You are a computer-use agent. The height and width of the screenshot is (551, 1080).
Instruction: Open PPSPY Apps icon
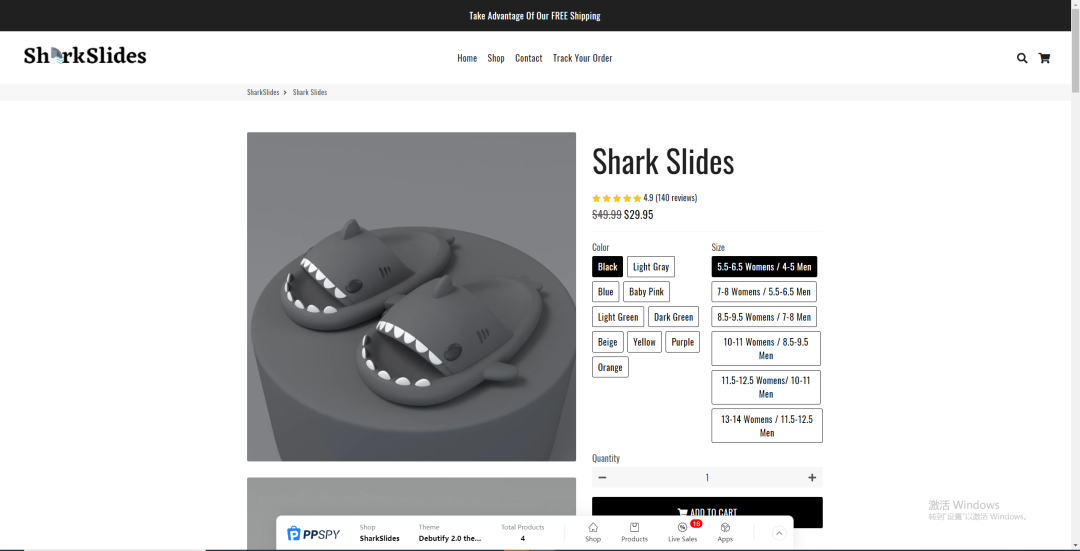coord(725,532)
